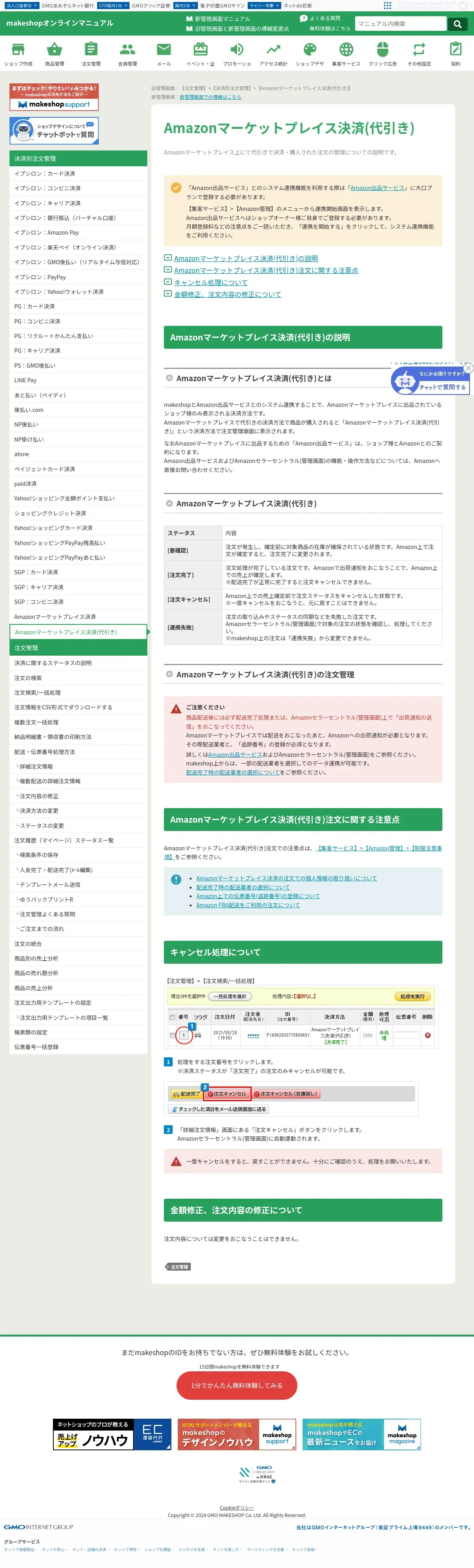The width and height of the screenshot is (474, 1568).
Task: Open the イベント calendar icon
Action: pos(200,49)
